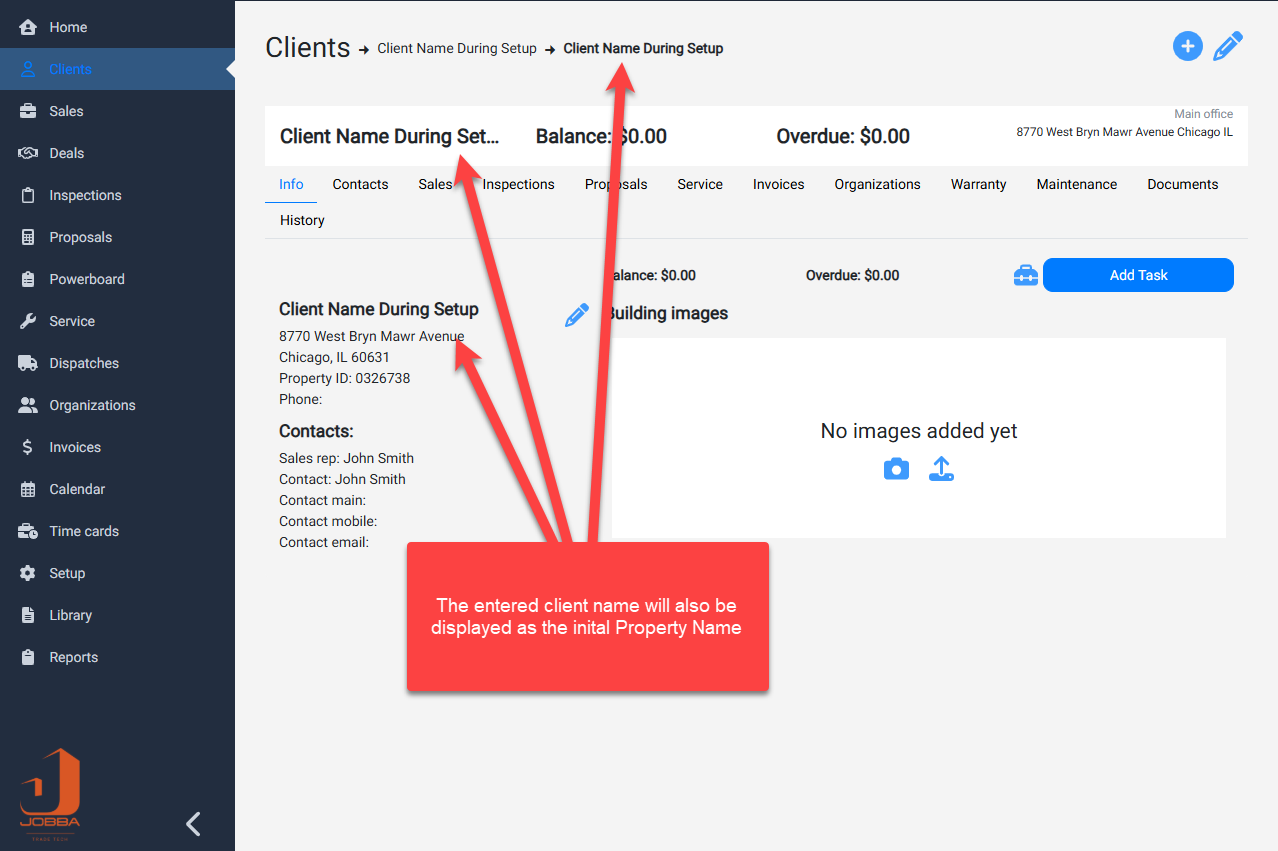Image resolution: width=1278 pixels, height=851 pixels.
Task: Open the Maintenance tab
Action: click(1076, 184)
